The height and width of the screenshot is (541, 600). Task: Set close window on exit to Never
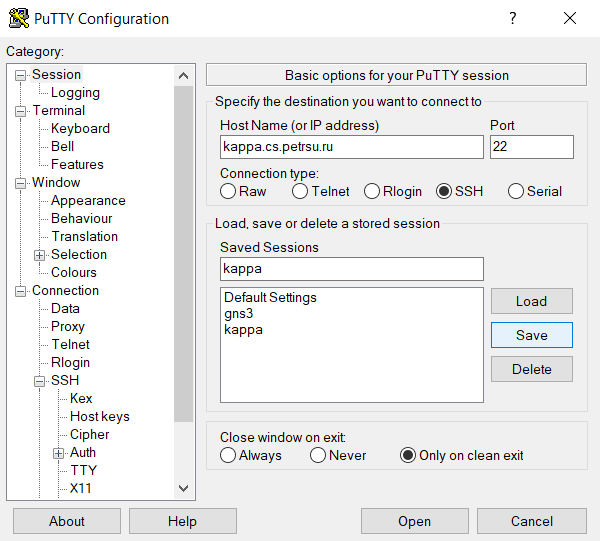pos(318,455)
